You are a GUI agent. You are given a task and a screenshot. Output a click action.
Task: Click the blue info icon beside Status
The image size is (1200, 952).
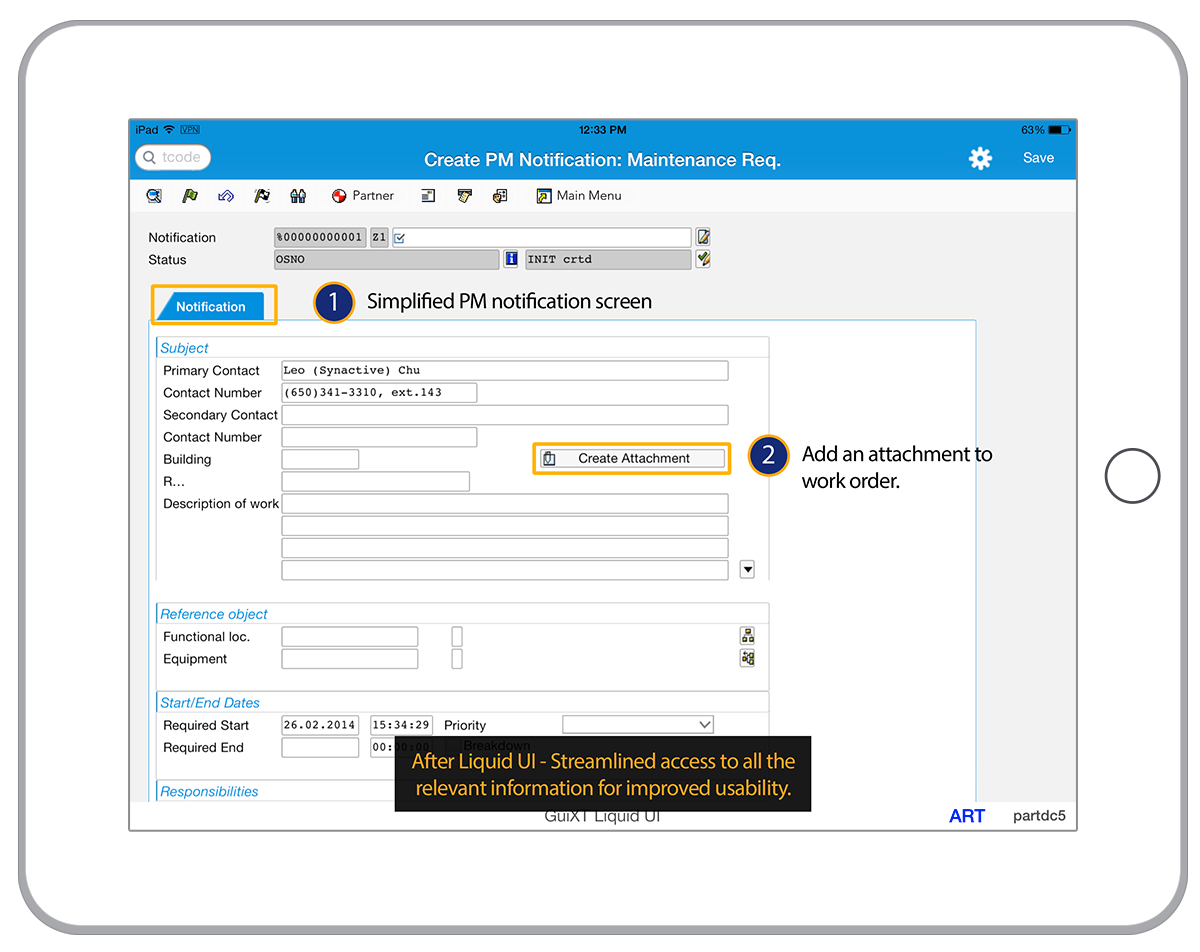click(x=511, y=259)
